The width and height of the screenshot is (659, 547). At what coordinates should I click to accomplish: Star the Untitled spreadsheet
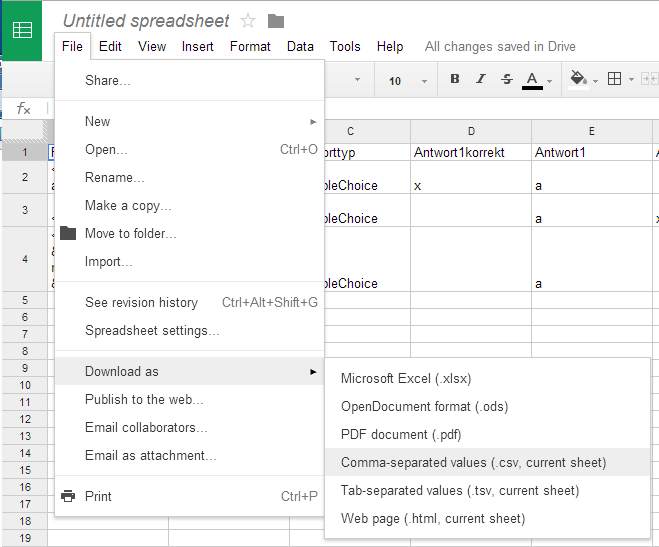click(248, 20)
